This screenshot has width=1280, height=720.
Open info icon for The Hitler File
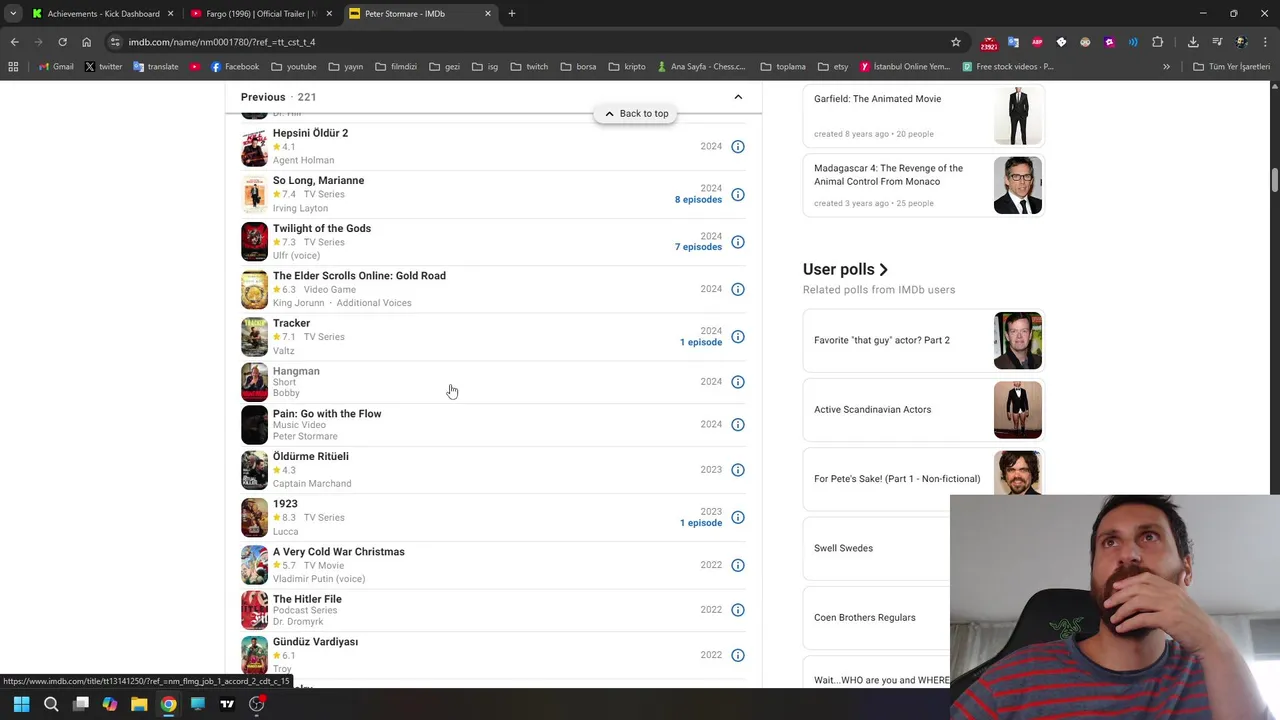[738, 610]
